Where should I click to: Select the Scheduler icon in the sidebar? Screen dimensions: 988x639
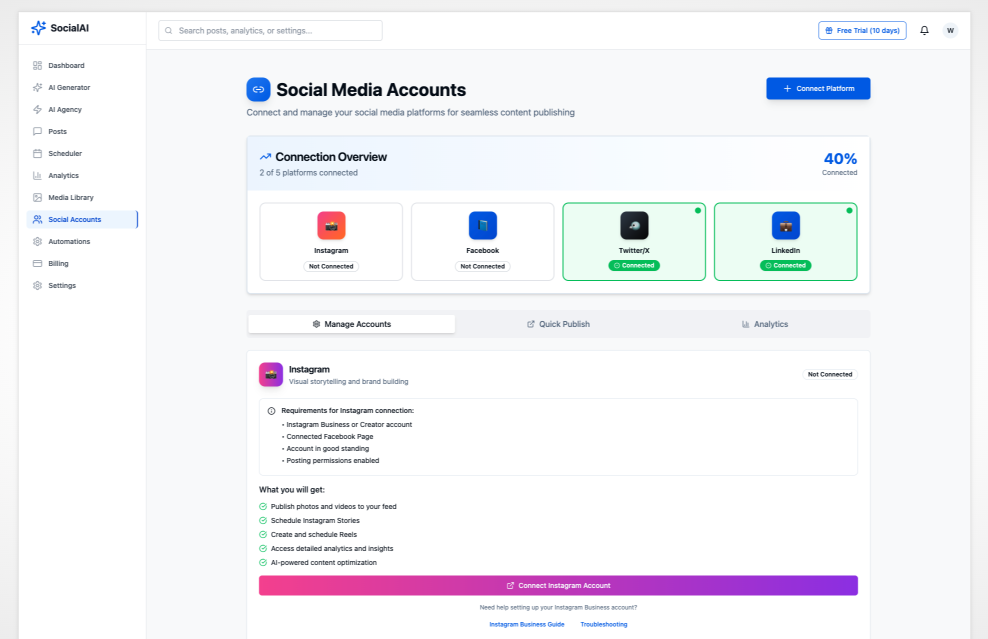pyautogui.click(x=38, y=153)
